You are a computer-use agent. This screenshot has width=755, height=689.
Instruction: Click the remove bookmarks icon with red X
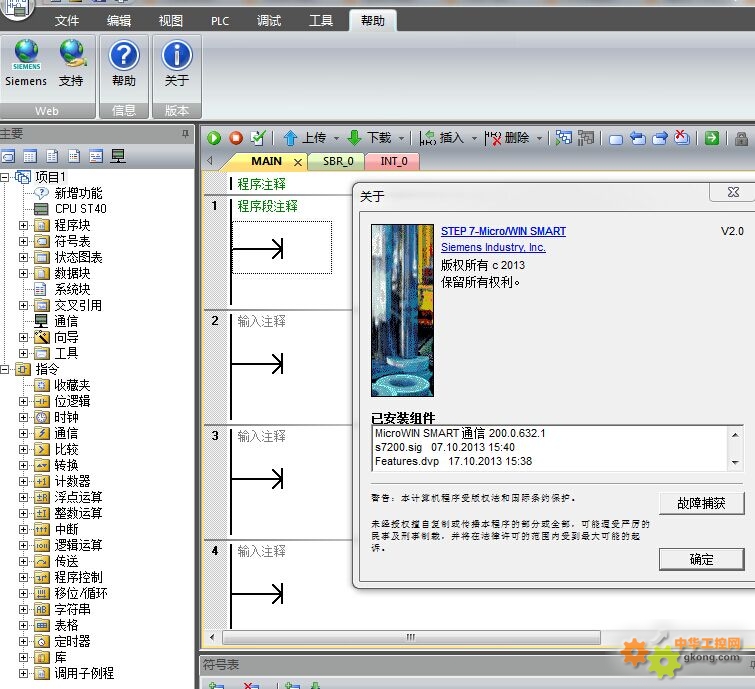point(681,138)
